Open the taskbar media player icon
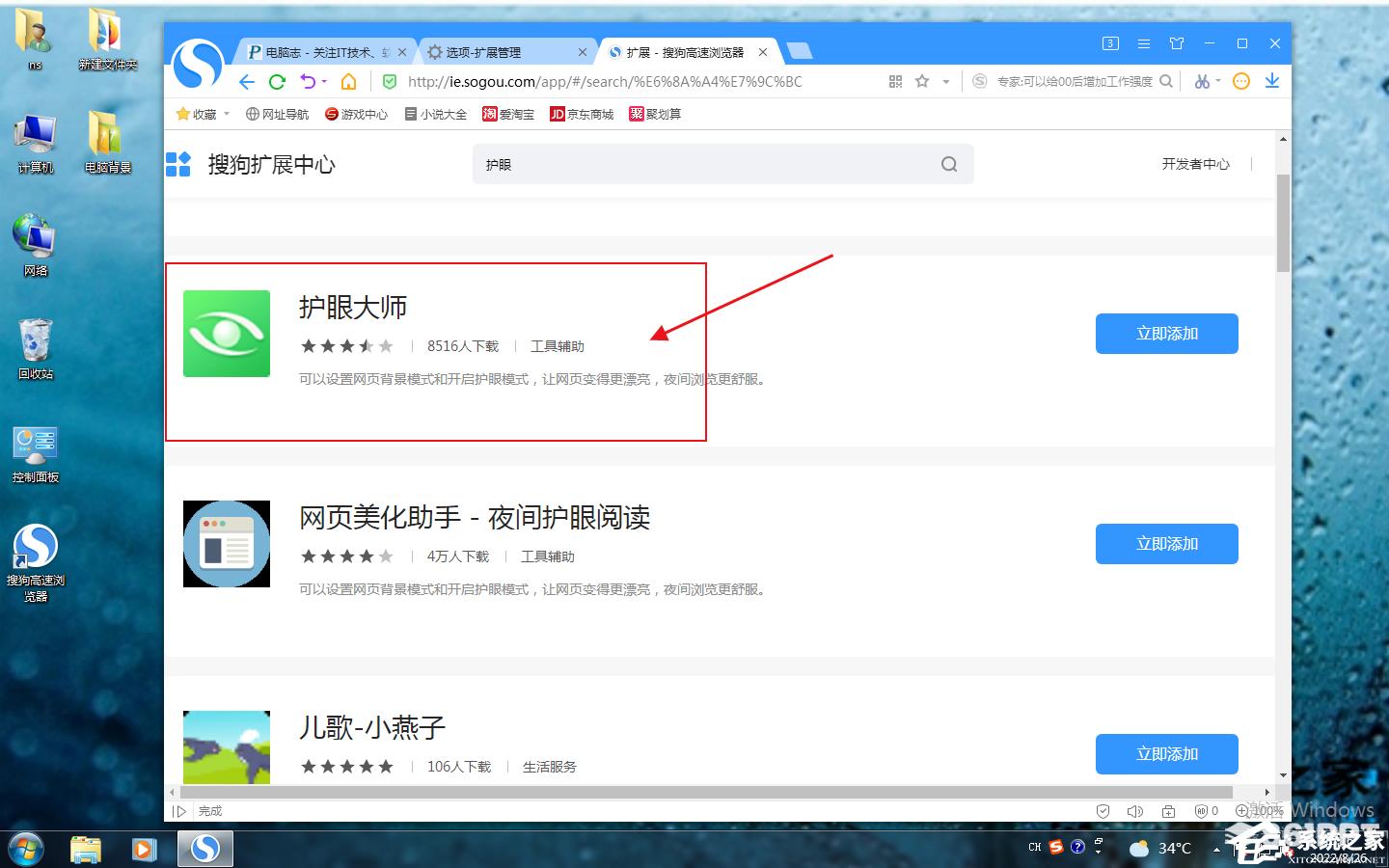The image size is (1389, 868). click(x=145, y=849)
